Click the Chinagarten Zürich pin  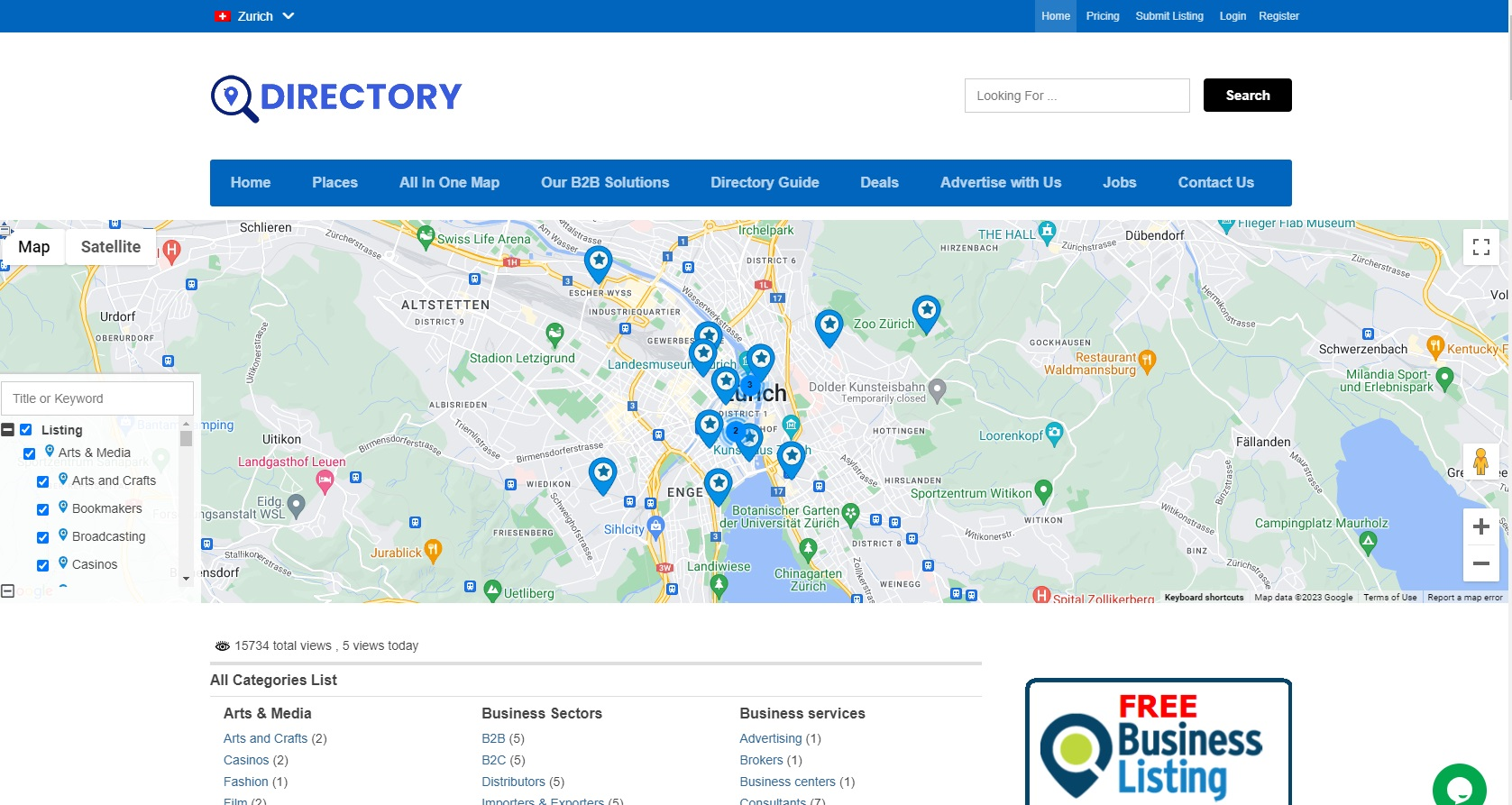pyautogui.click(x=808, y=549)
